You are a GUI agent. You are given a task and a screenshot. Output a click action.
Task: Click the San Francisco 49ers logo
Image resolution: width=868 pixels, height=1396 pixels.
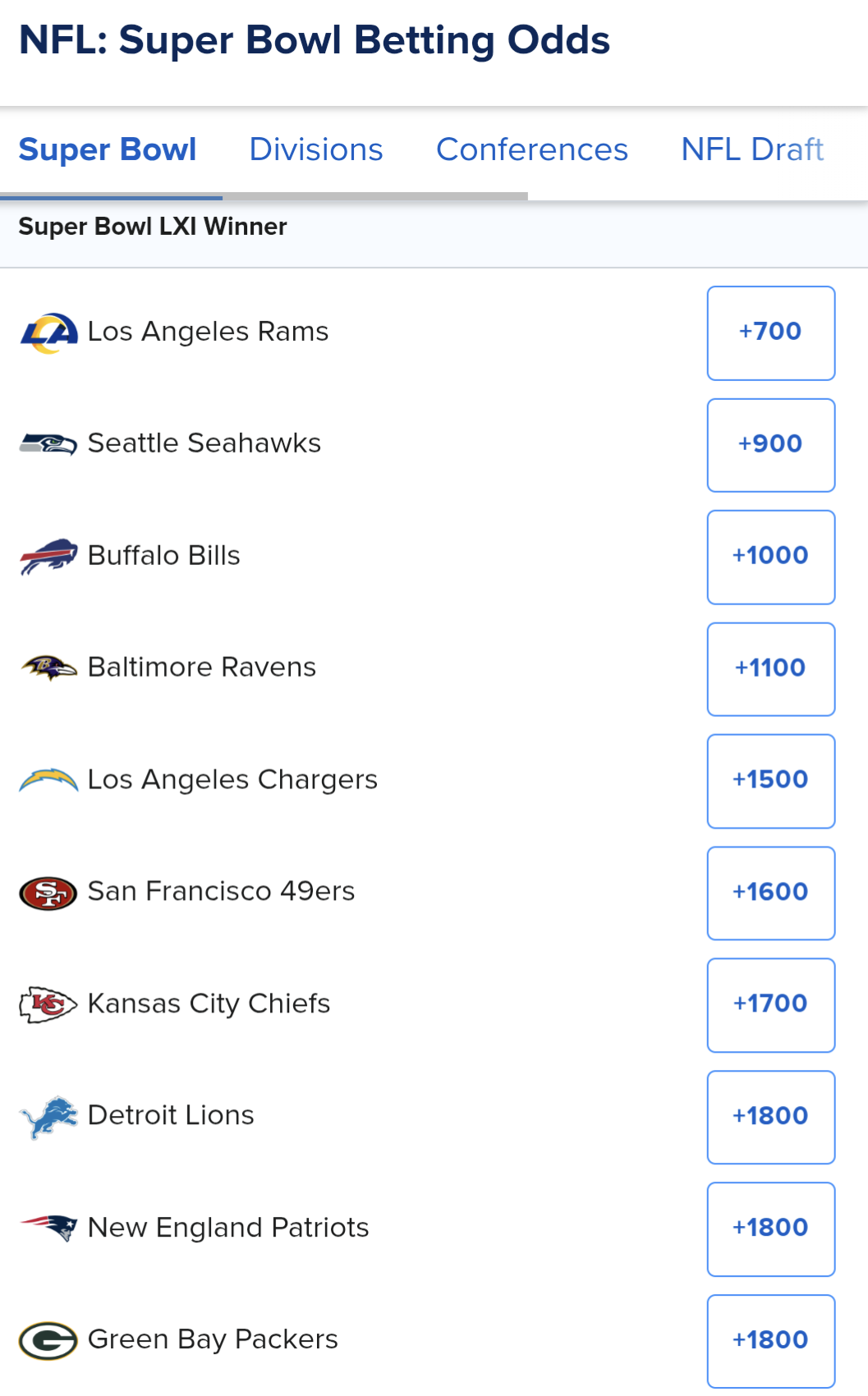(48, 893)
